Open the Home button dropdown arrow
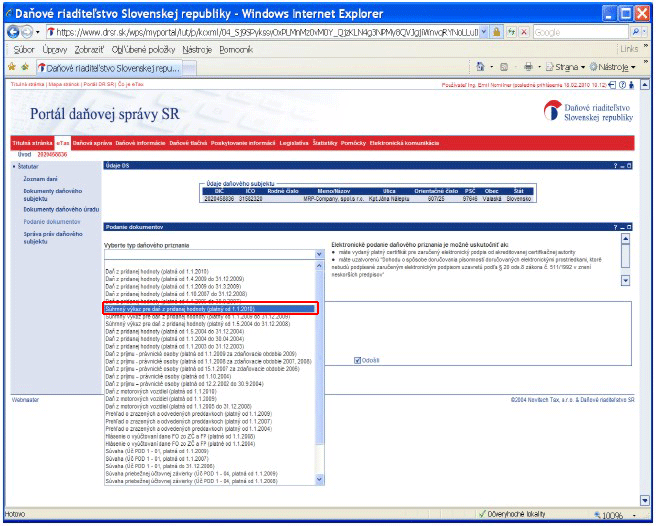 pyautogui.click(x=492, y=67)
